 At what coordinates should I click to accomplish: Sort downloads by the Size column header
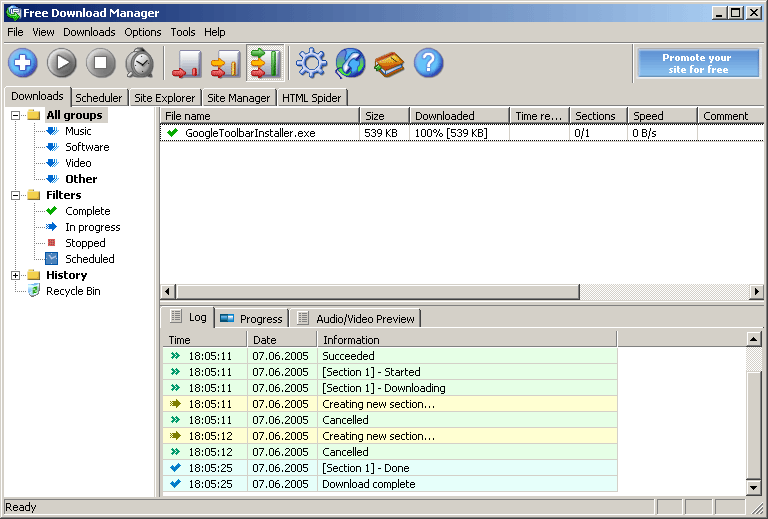coord(384,116)
